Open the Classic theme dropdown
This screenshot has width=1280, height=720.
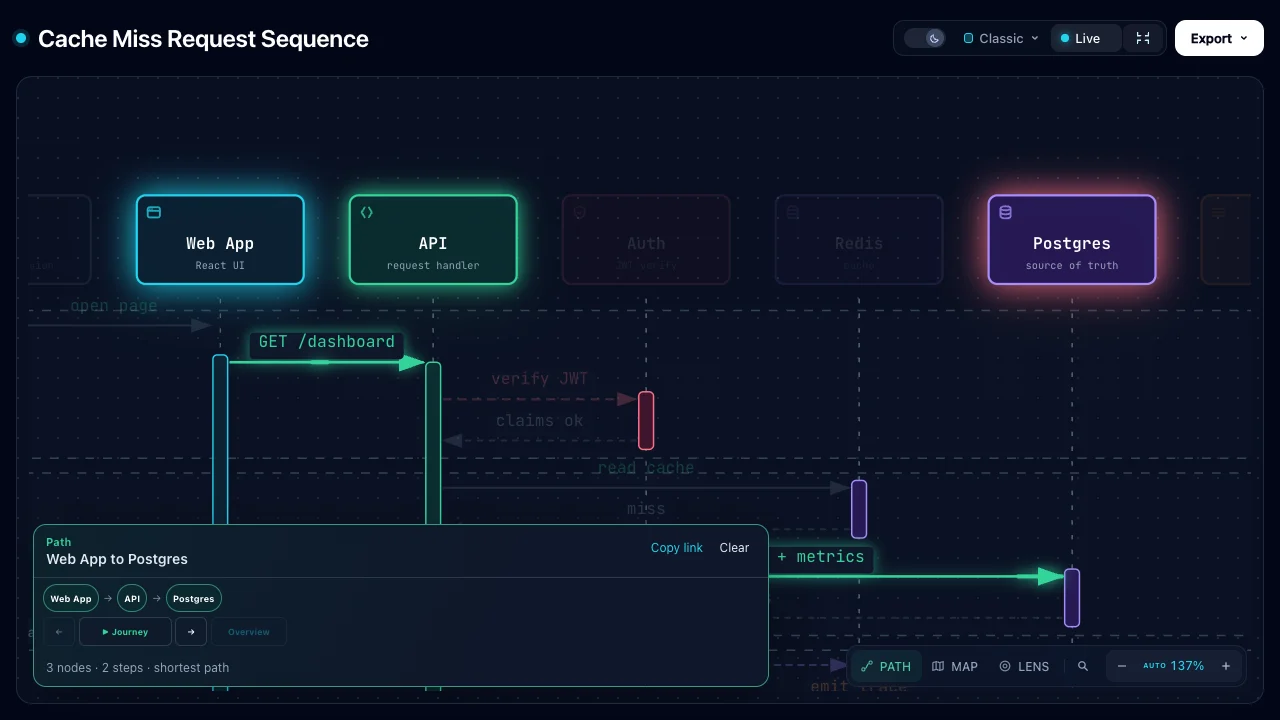click(x=1001, y=39)
